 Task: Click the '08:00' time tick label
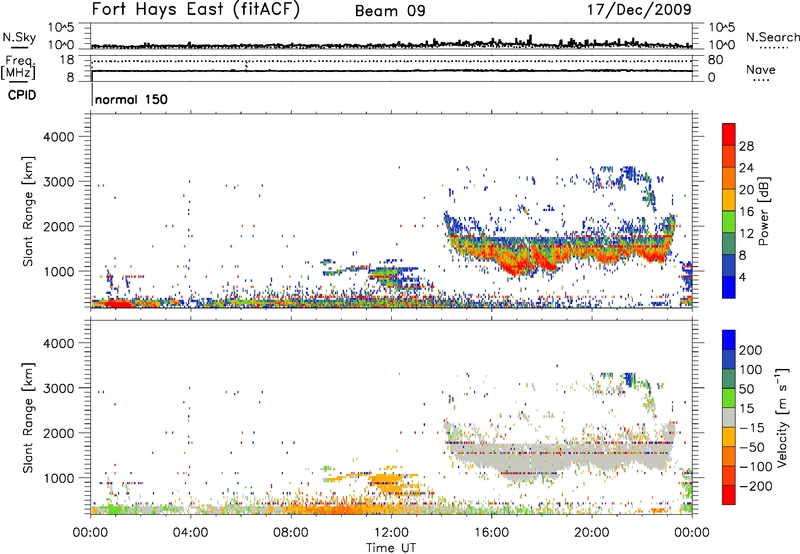(291, 533)
